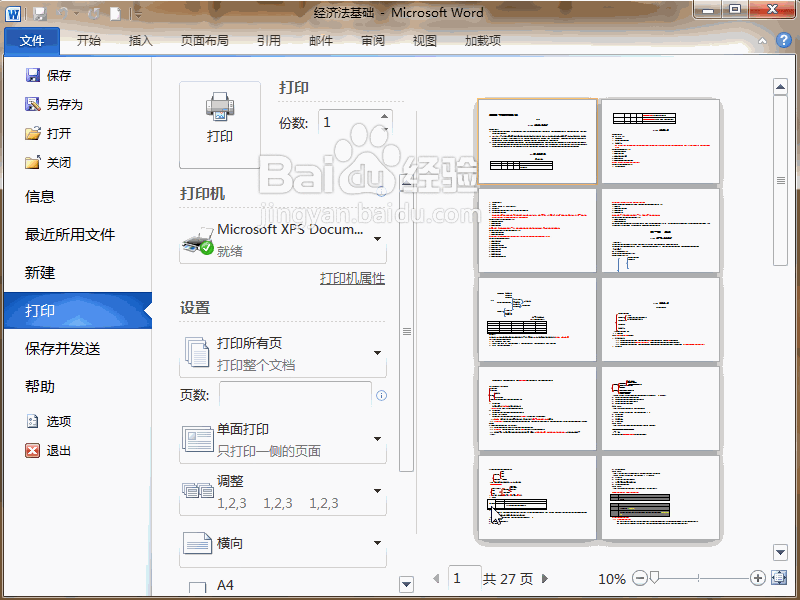
Task: Switch to the View tab
Action: pos(424,40)
